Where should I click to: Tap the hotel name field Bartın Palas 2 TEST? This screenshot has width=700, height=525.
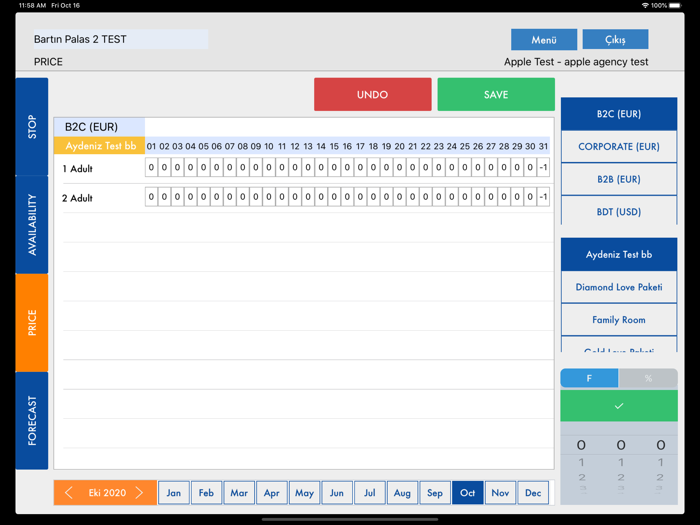(121, 39)
